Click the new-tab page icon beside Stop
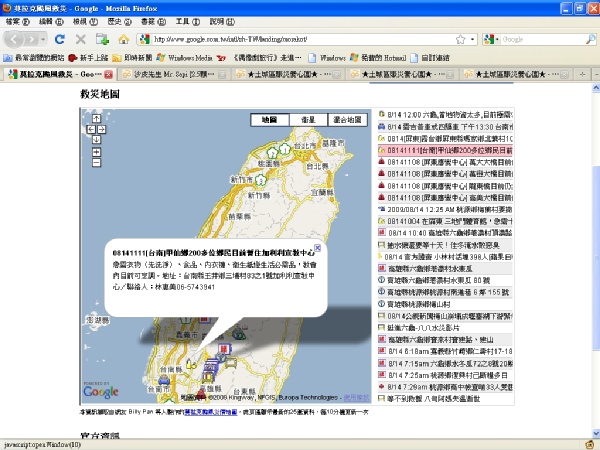 click(102, 39)
